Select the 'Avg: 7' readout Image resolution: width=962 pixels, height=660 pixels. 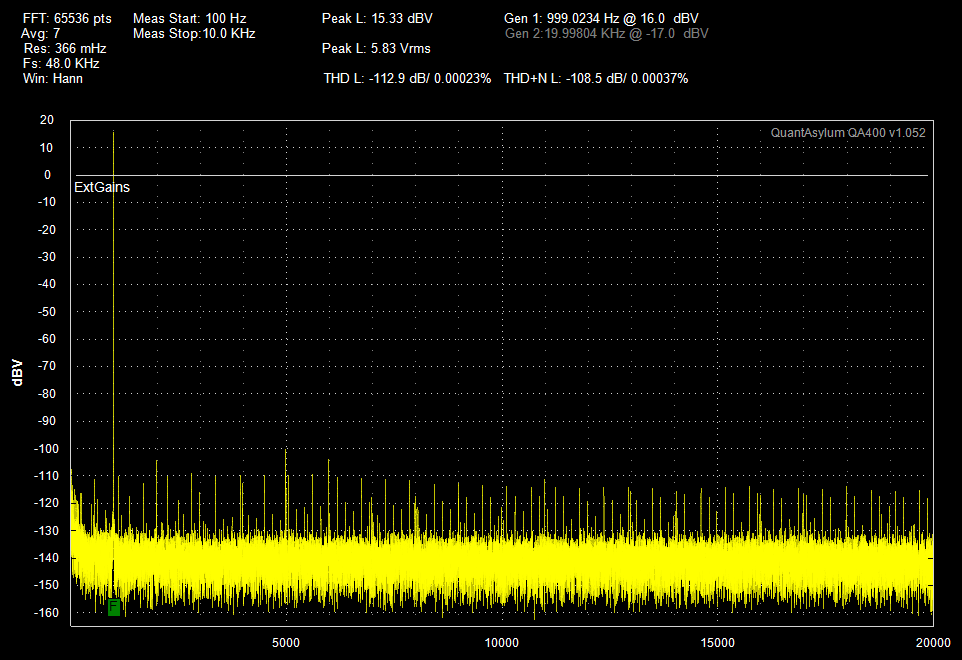coord(40,34)
